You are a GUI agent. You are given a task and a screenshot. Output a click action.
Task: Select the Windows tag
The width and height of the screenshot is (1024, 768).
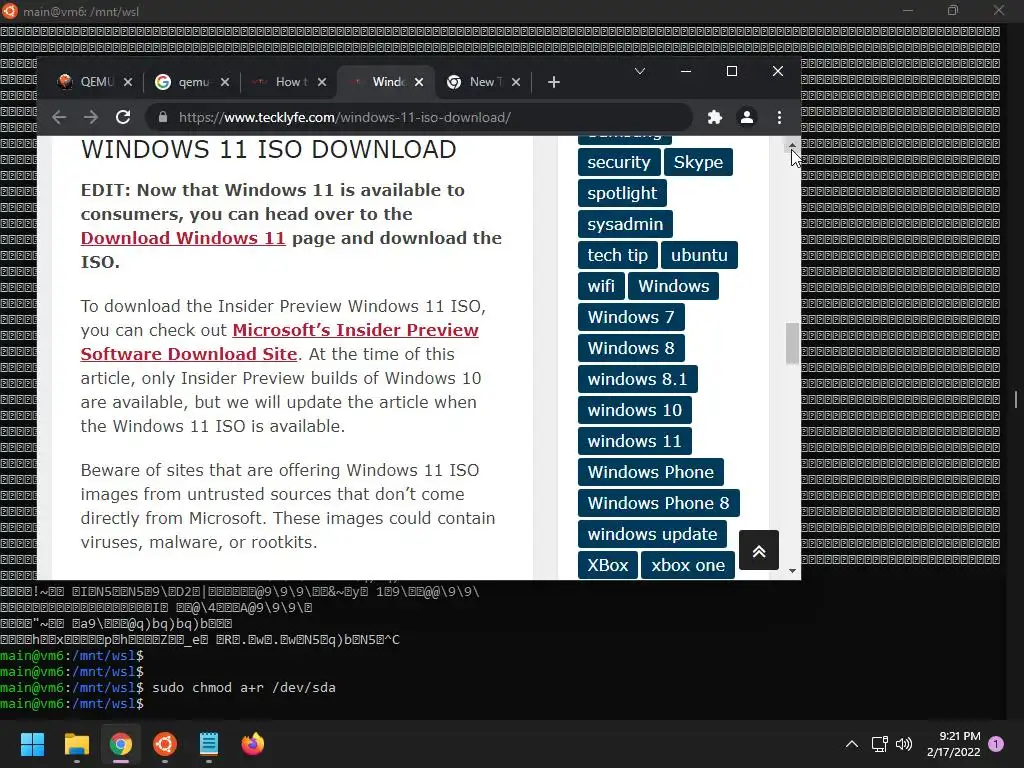673,286
